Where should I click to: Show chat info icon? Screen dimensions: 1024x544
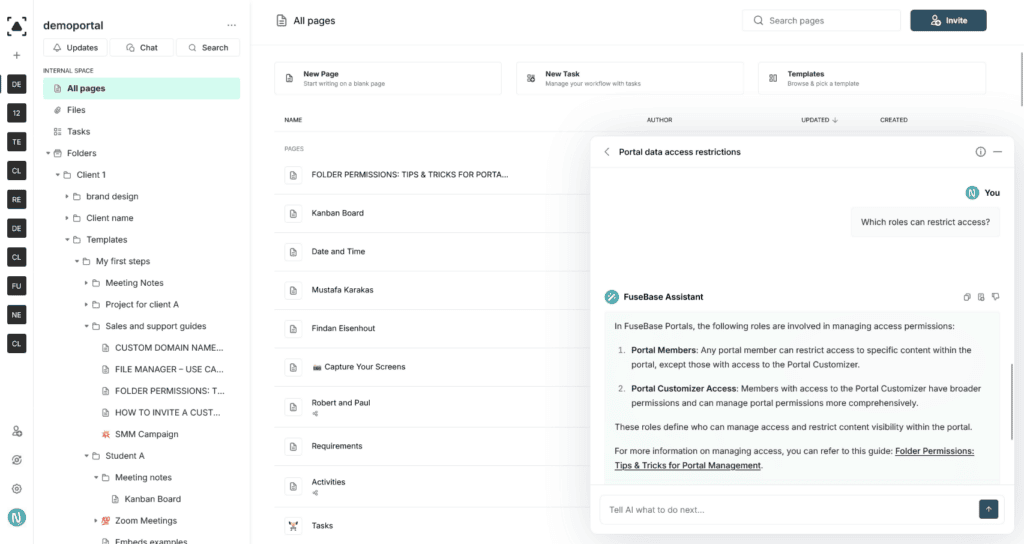980,152
